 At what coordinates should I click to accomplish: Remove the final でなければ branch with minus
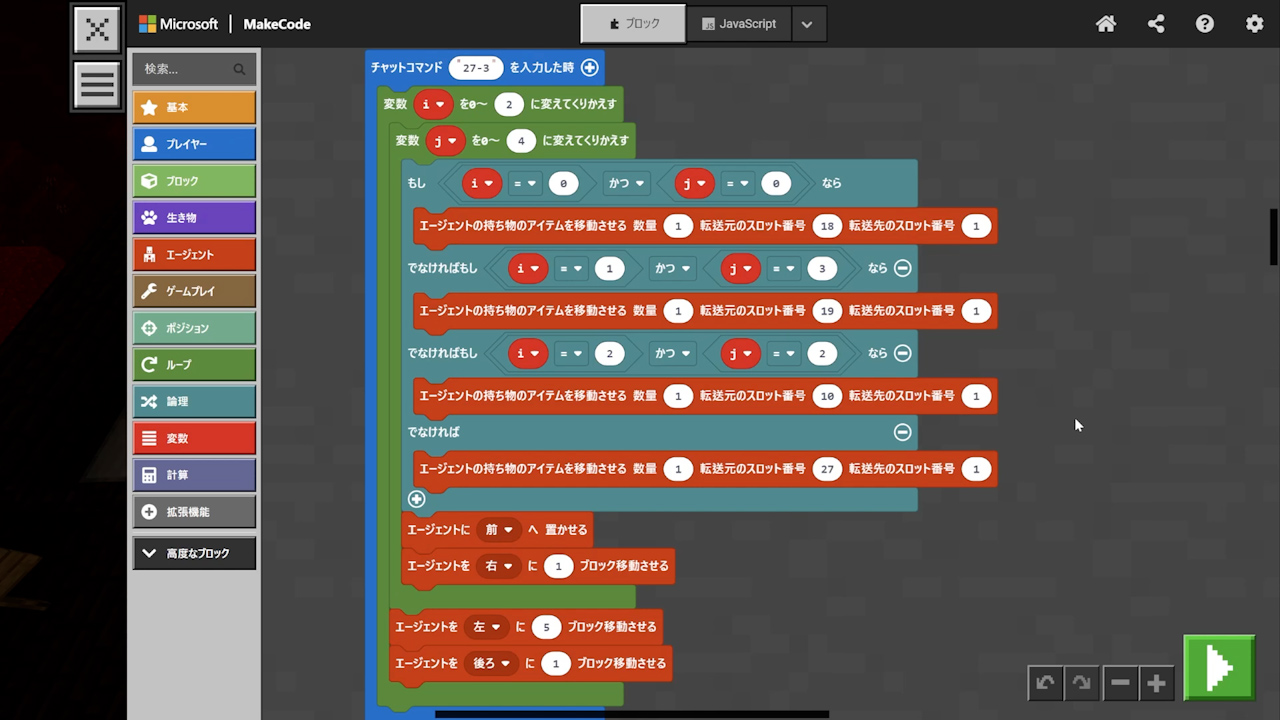[x=902, y=432]
